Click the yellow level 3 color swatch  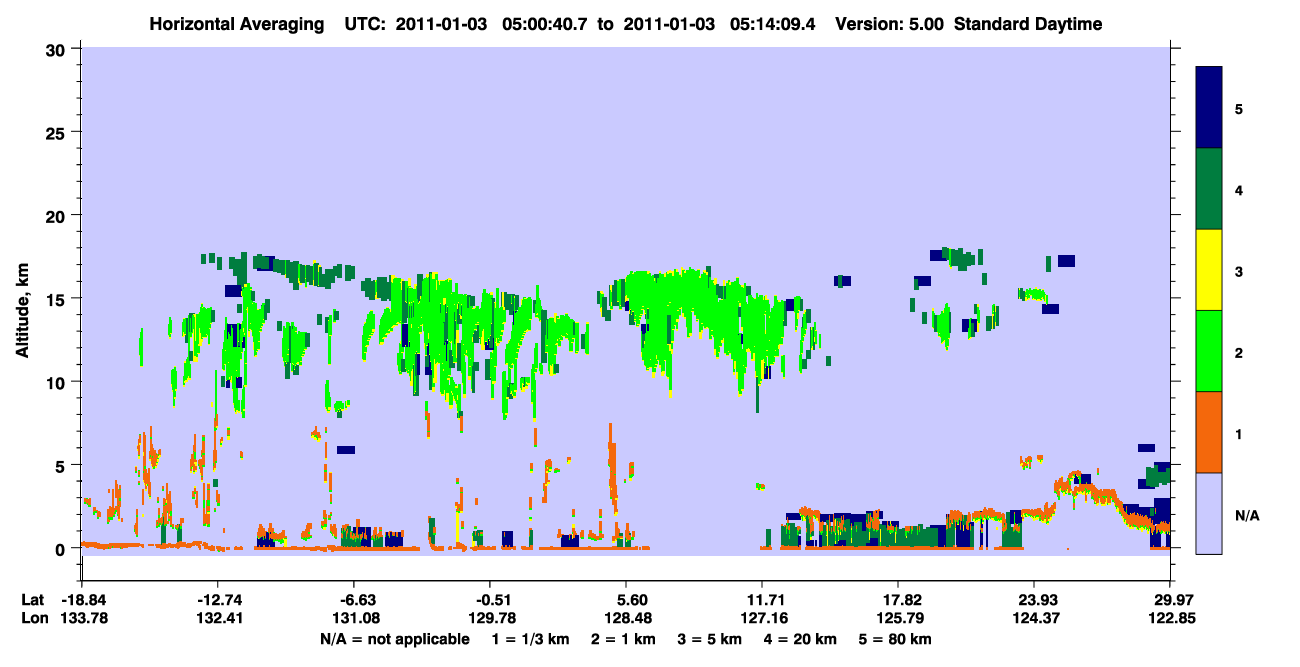1209,270
